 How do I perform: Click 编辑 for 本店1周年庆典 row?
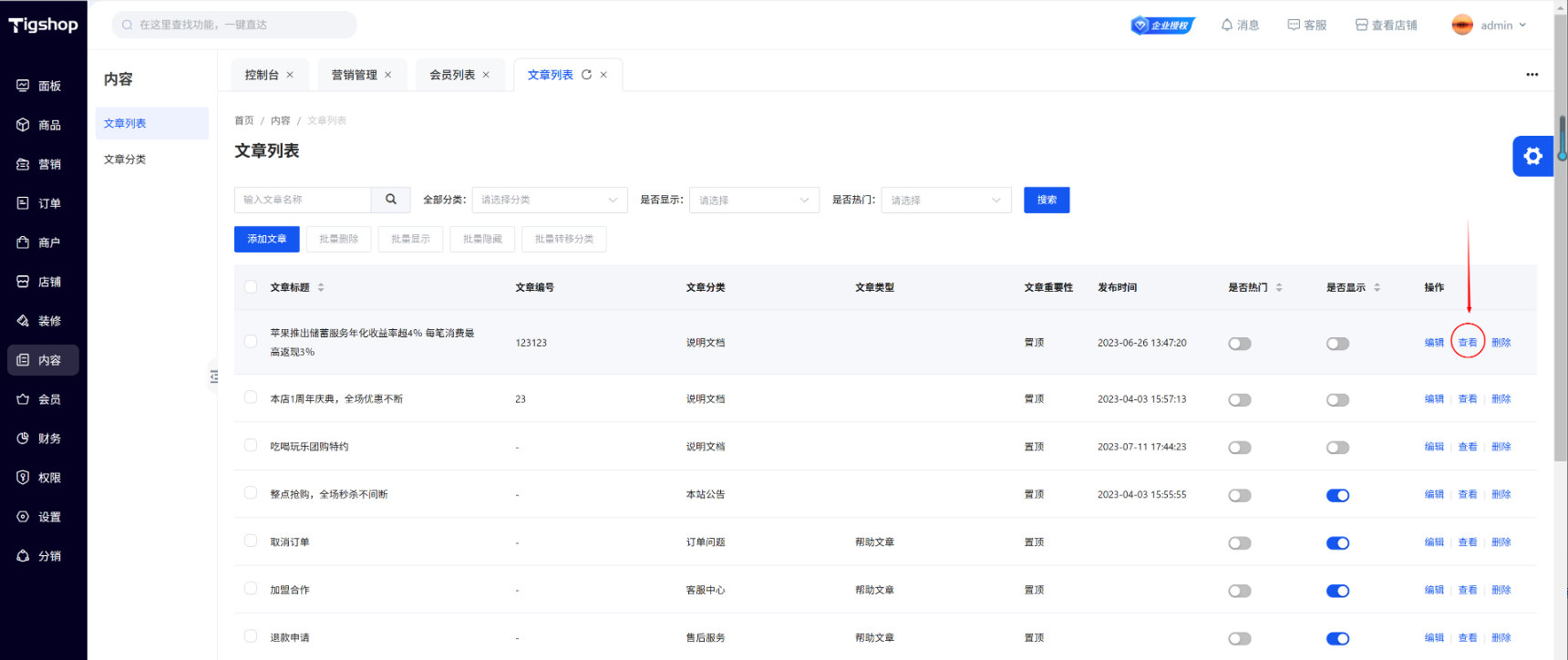click(1434, 399)
